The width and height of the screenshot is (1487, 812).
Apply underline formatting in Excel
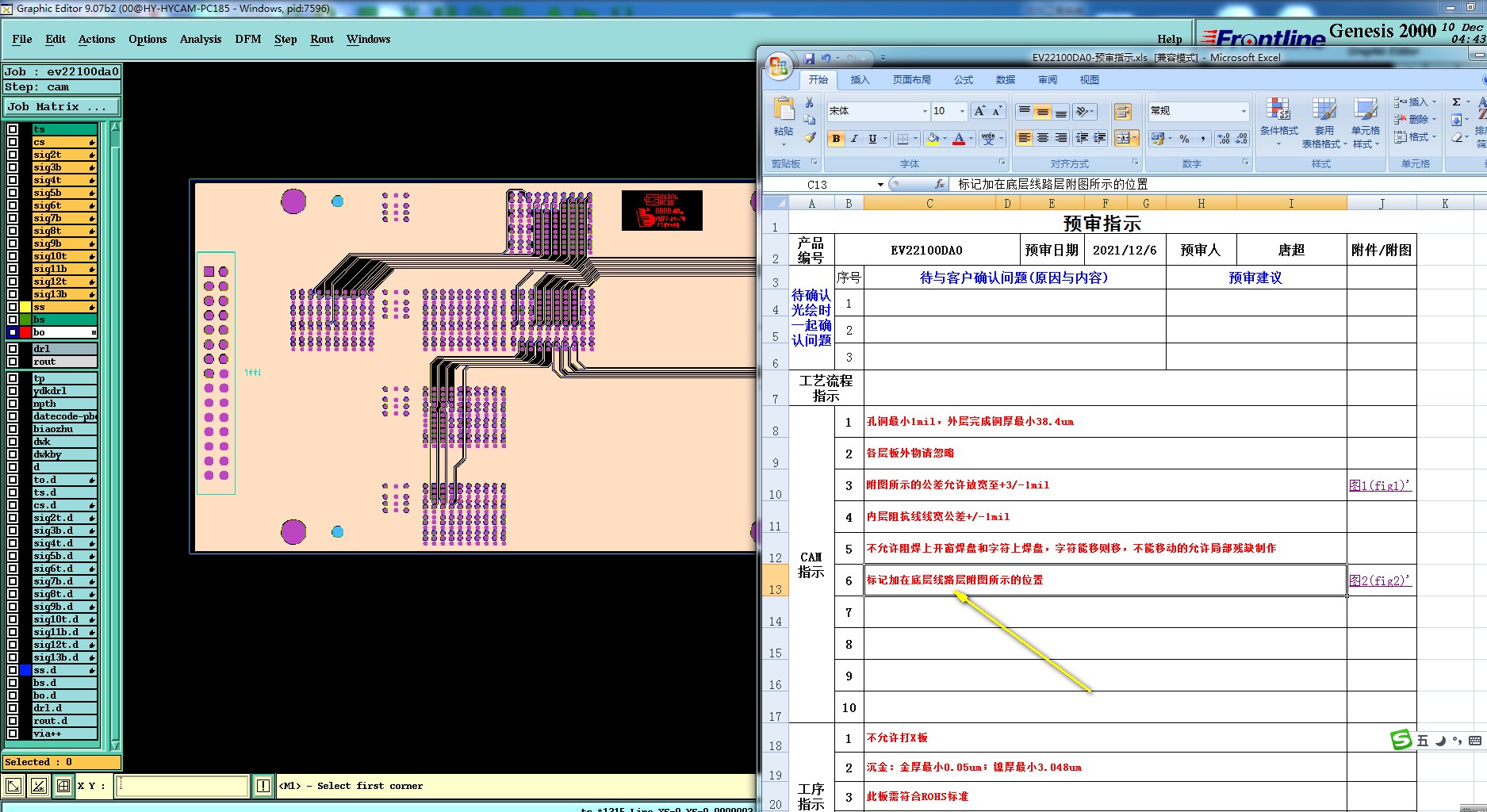coord(872,139)
